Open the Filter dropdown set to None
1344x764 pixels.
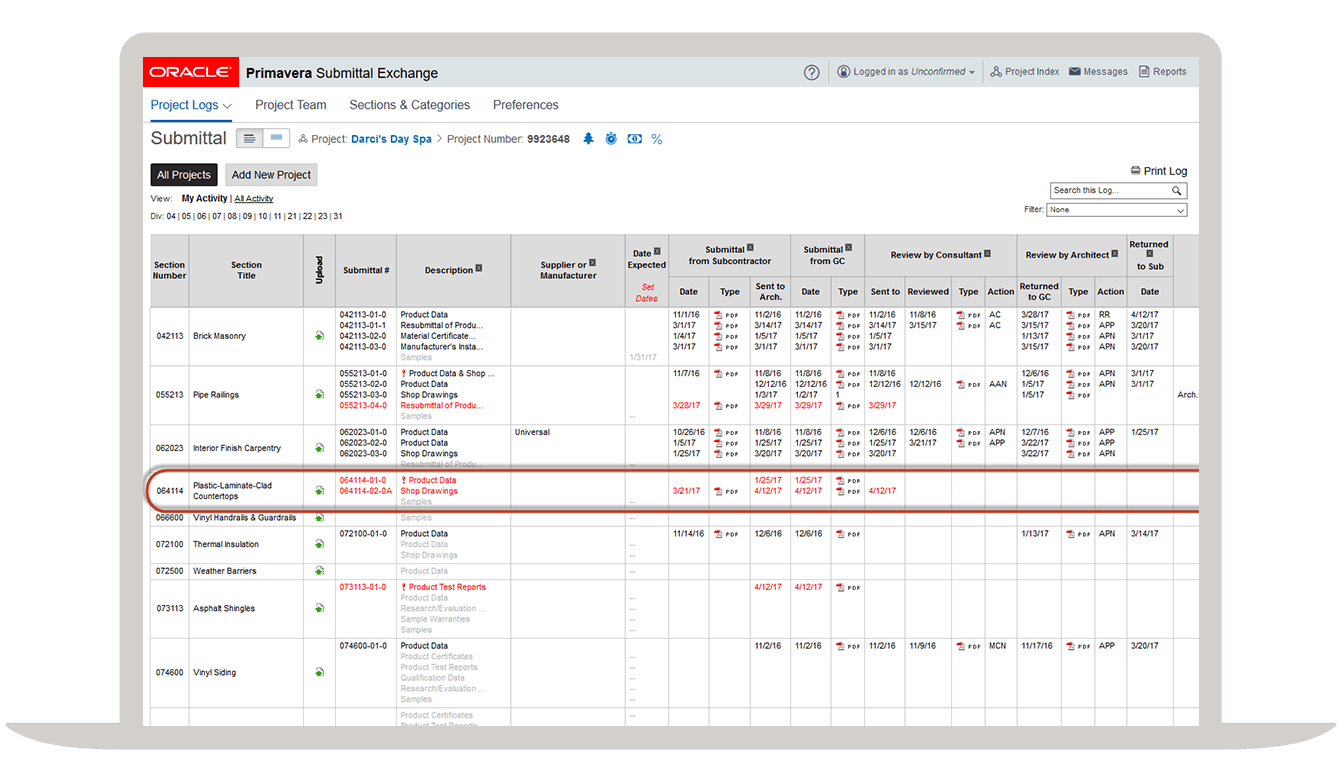[x=1116, y=210]
